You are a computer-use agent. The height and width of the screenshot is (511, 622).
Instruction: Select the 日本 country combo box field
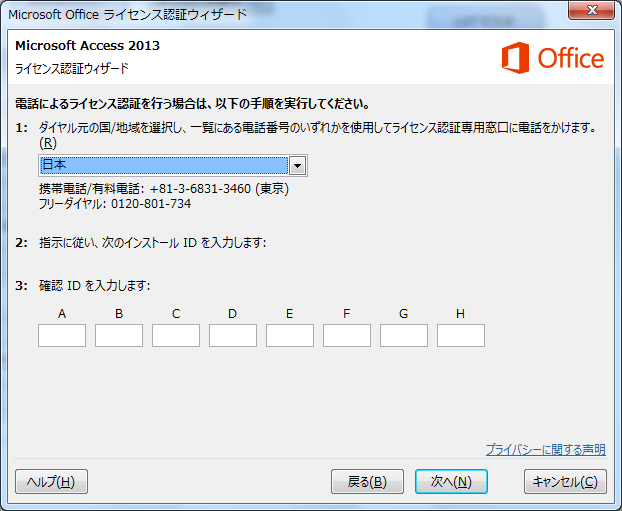coord(163,165)
